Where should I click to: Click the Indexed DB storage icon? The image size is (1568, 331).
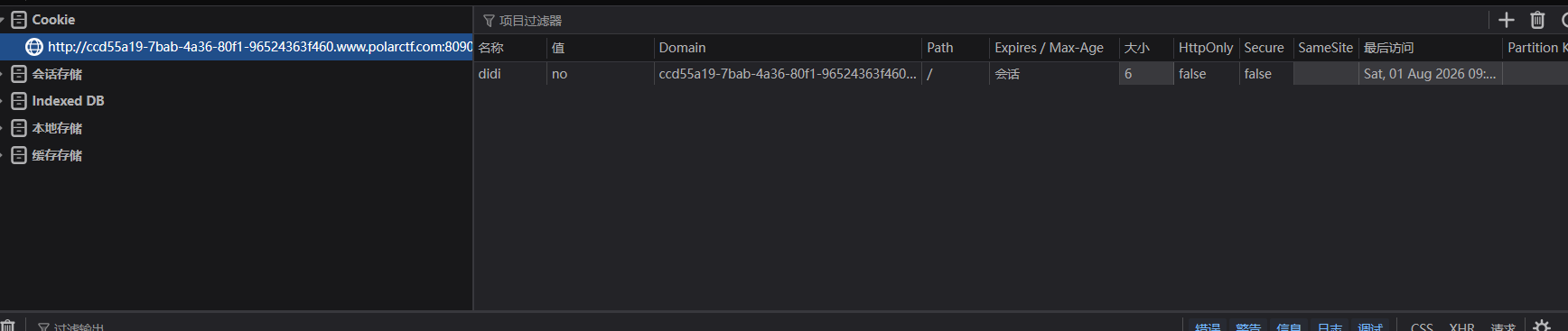pyautogui.click(x=19, y=101)
